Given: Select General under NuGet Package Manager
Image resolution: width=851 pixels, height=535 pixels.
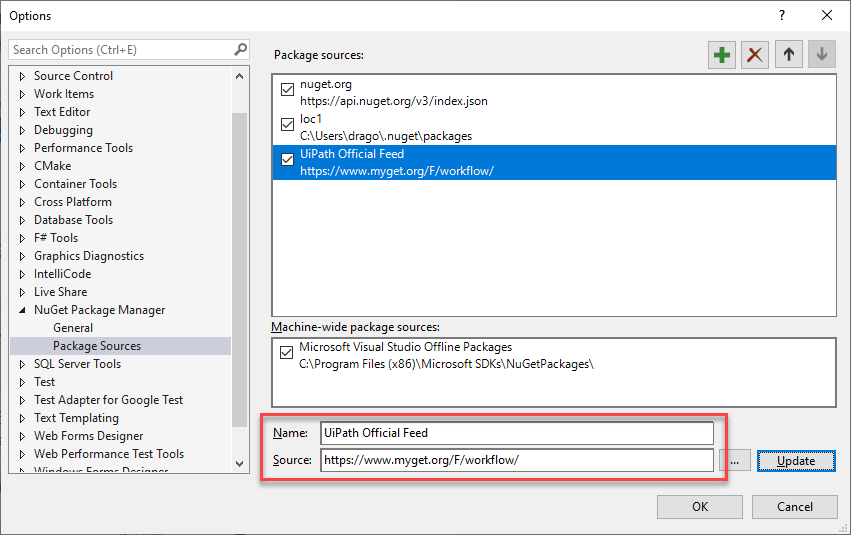Looking at the screenshot, I should pyautogui.click(x=73, y=328).
